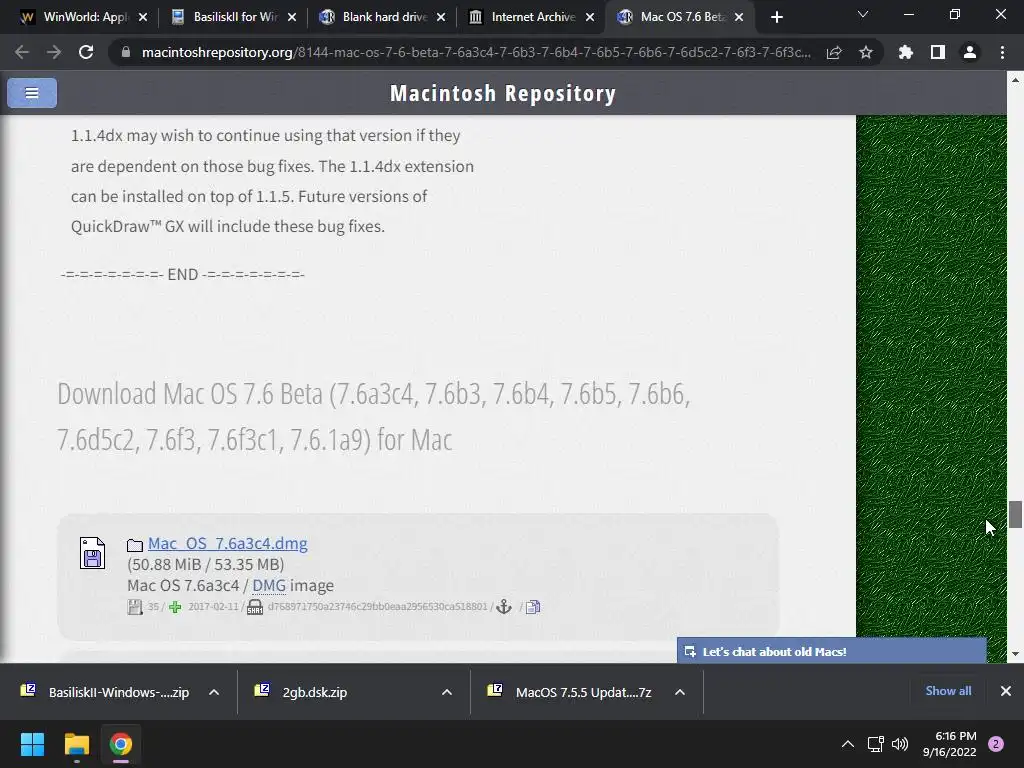Close the WinWorld tab

143,17
